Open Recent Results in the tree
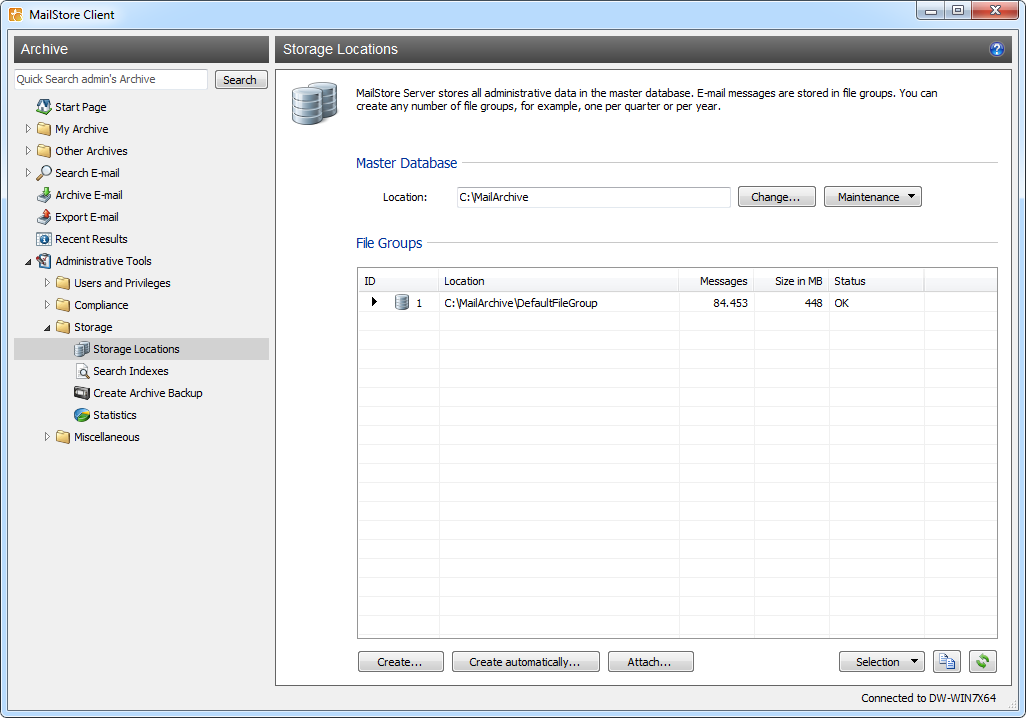This screenshot has width=1026, height=718. pyautogui.click(x=91, y=239)
